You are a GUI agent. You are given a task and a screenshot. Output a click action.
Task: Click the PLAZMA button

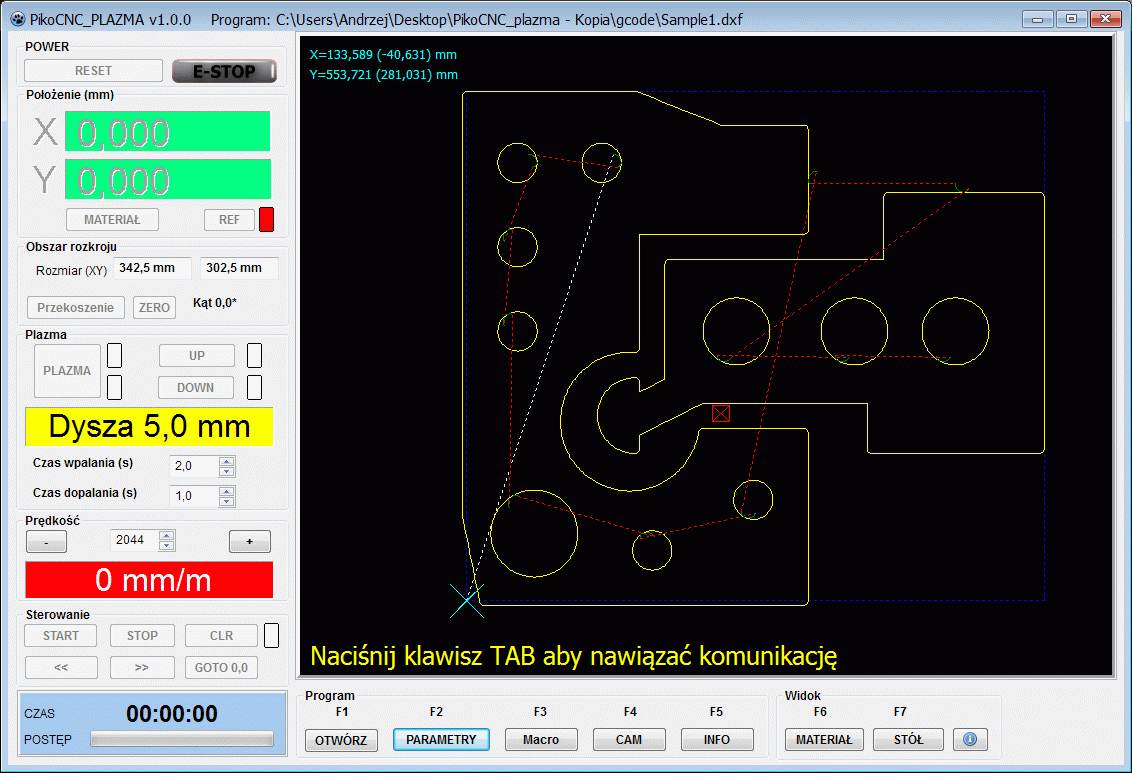67,371
